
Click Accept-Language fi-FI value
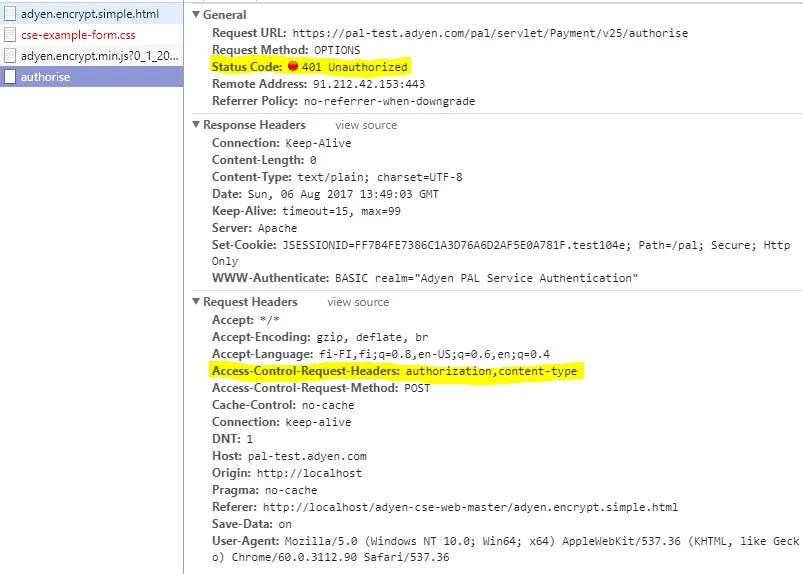click(434, 354)
